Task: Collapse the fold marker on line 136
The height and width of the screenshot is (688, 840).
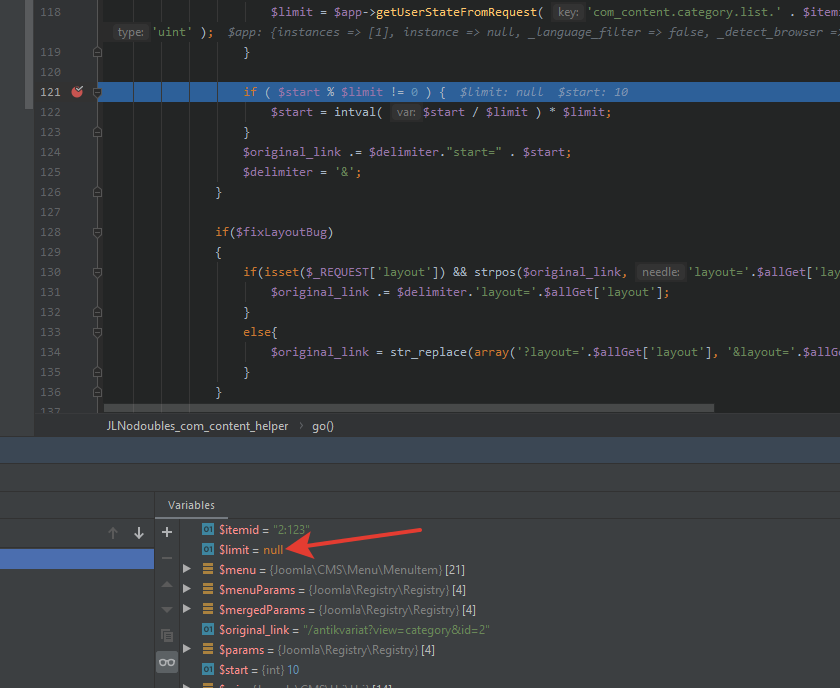Action: tap(98, 392)
